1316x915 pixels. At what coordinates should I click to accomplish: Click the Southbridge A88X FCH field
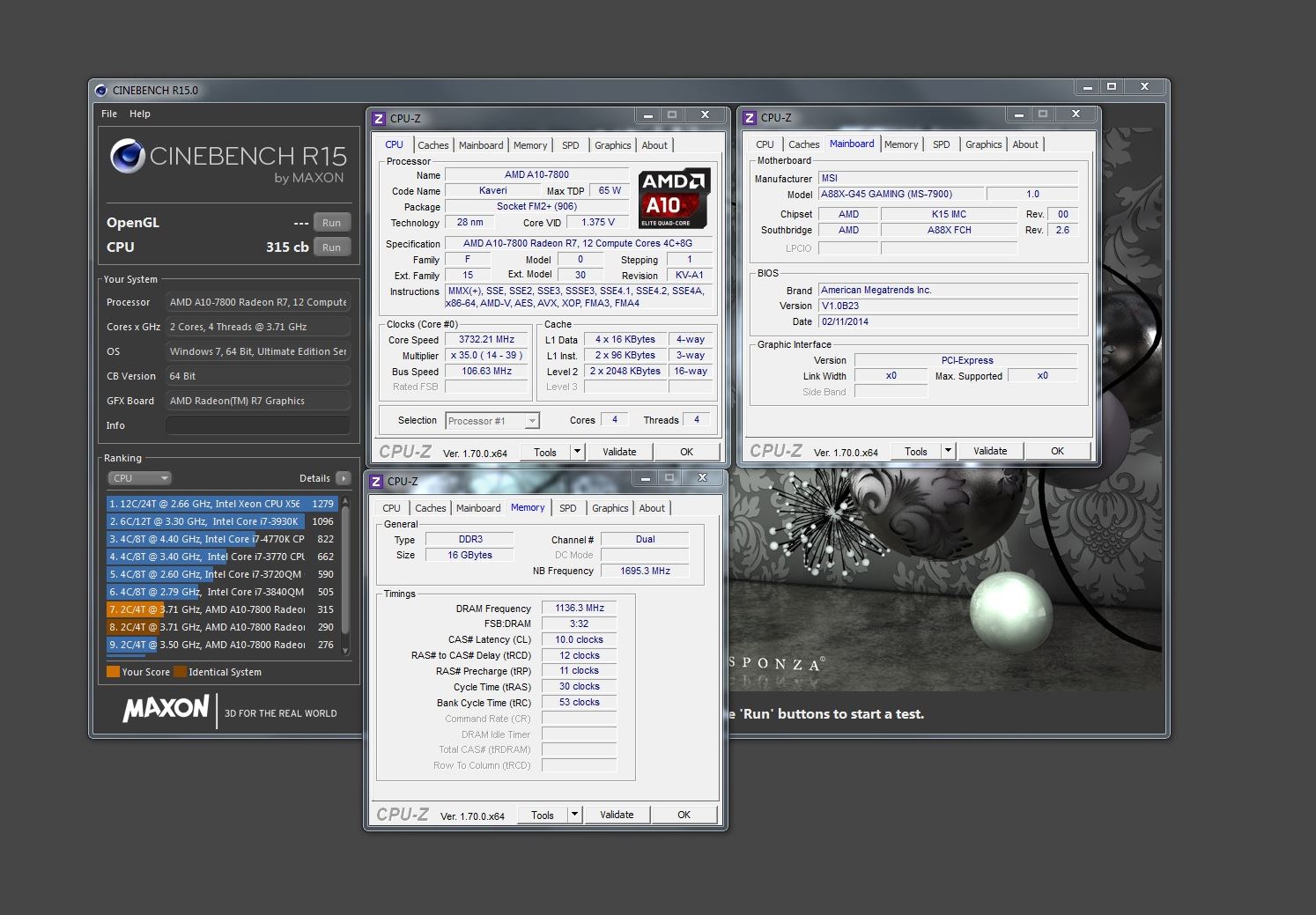pyautogui.click(x=949, y=230)
